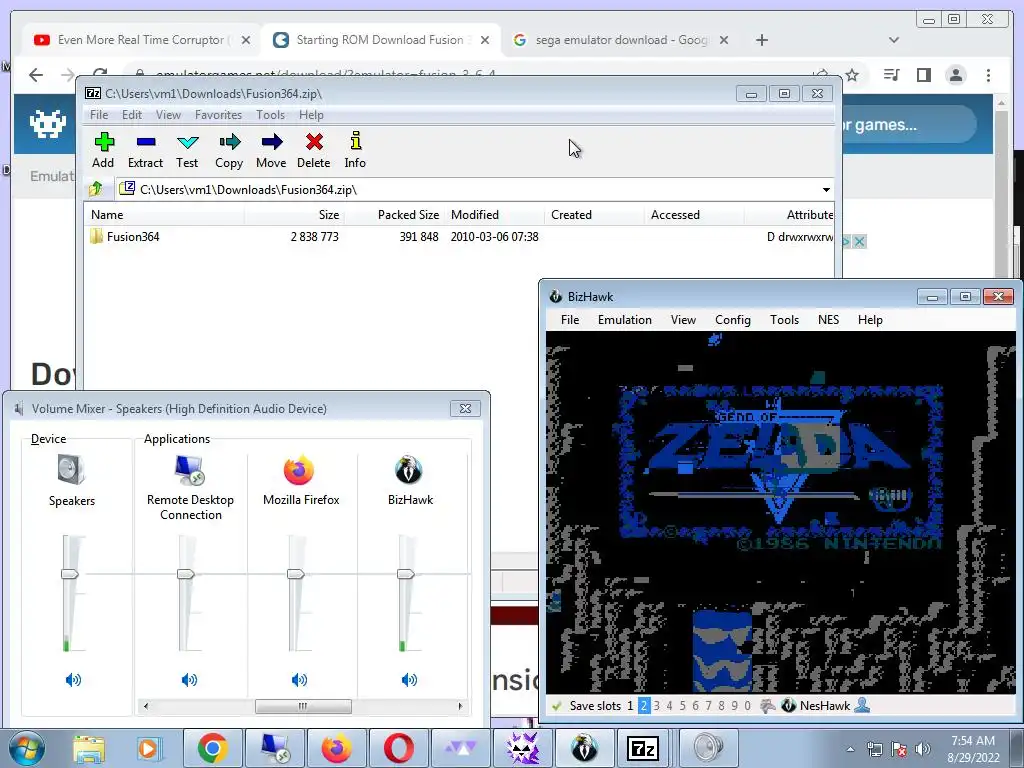
Task: Click the tray speaker volume icon
Action: pyautogui.click(x=923, y=749)
